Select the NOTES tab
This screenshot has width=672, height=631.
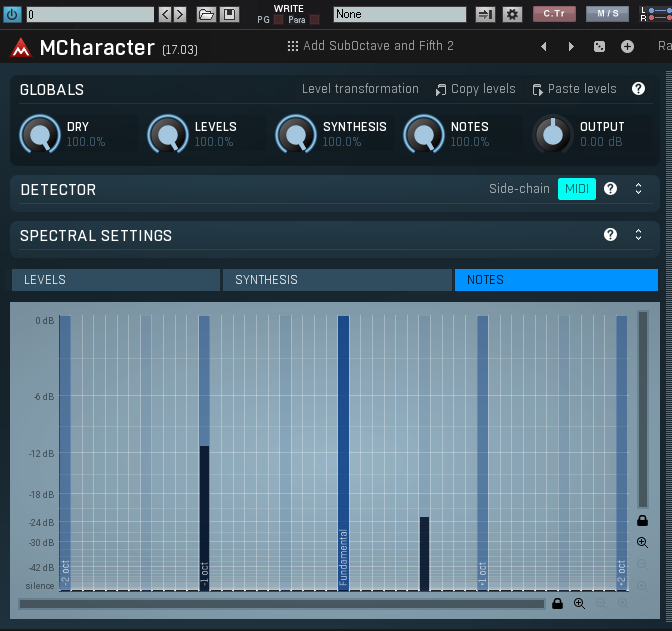pyautogui.click(x=556, y=280)
